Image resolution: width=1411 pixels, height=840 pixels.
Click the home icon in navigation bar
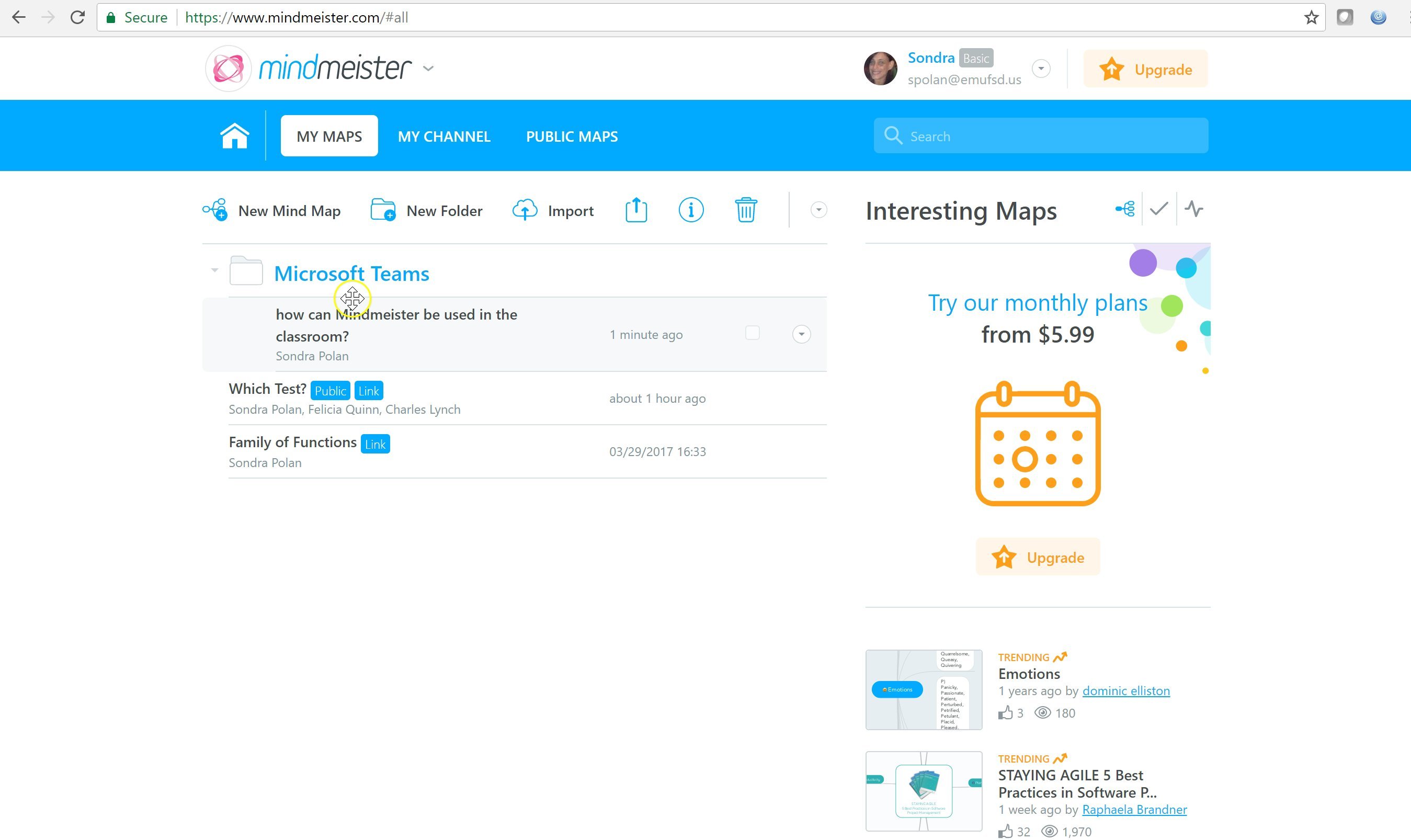[x=234, y=136]
